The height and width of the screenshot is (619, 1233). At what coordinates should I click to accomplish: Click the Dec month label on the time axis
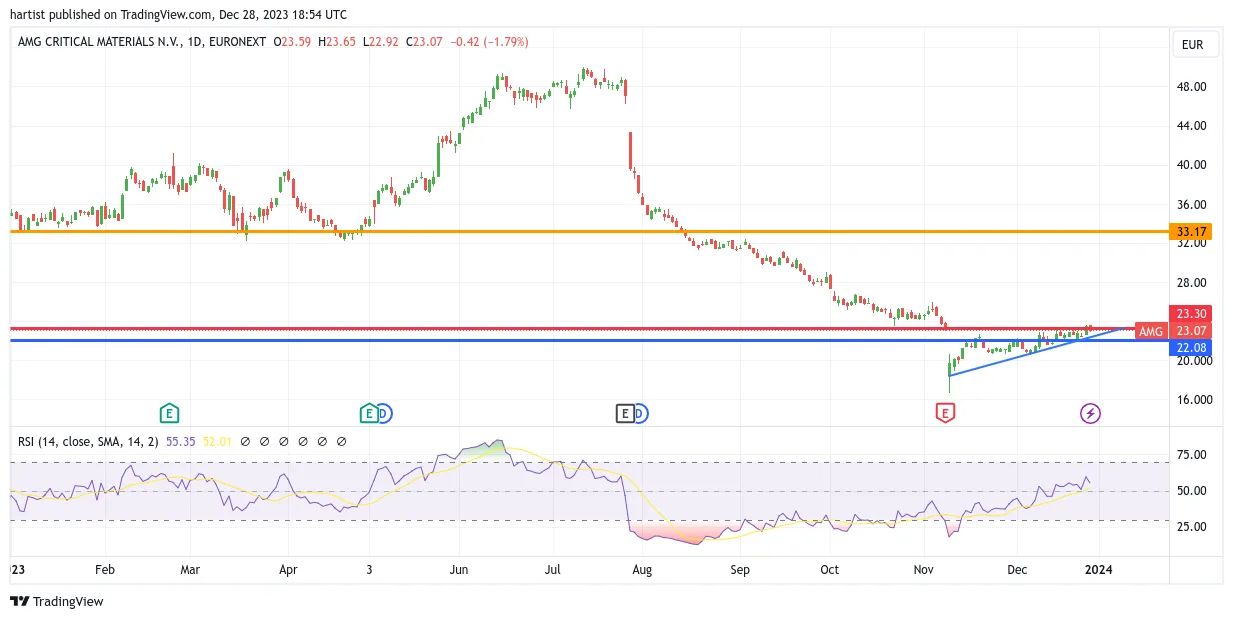pyautogui.click(x=1016, y=568)
